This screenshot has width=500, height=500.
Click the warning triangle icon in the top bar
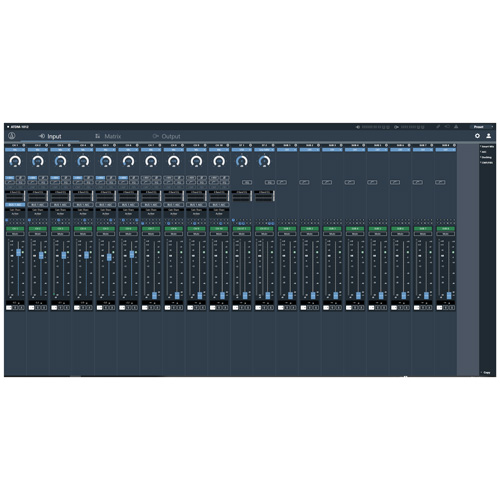456,127
